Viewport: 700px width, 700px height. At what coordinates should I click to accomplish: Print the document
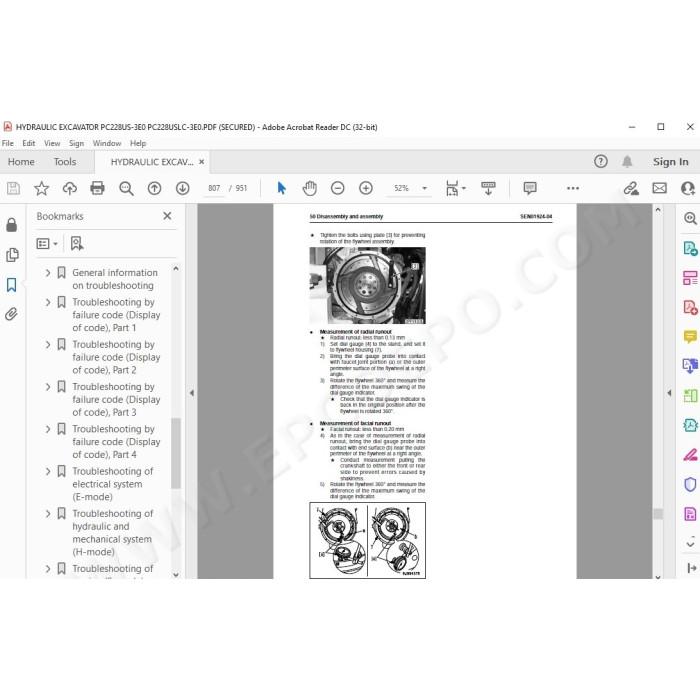97,188
